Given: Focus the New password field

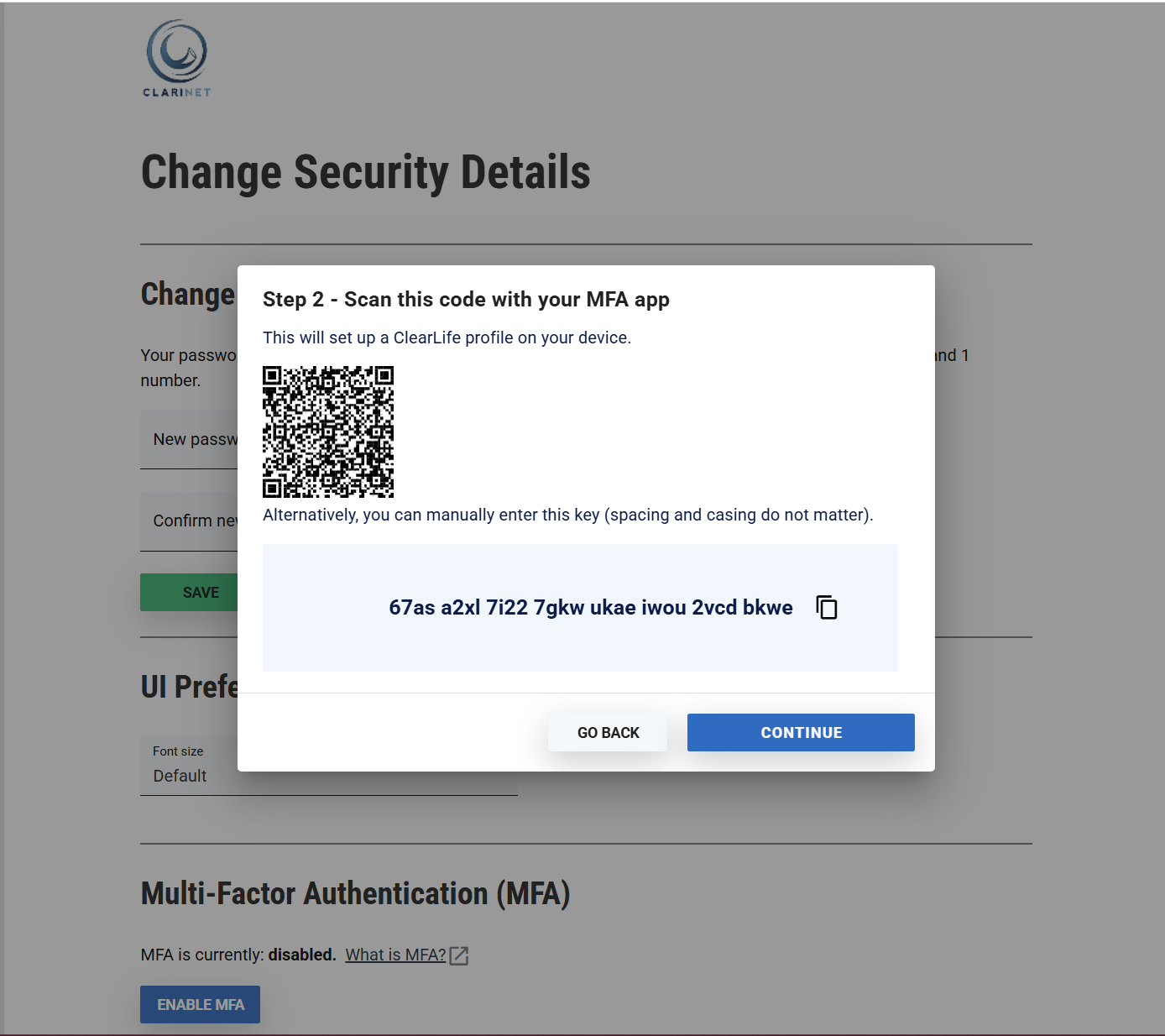Looking at the screenshot, I should pyautogui.click(x=190, y=440).
